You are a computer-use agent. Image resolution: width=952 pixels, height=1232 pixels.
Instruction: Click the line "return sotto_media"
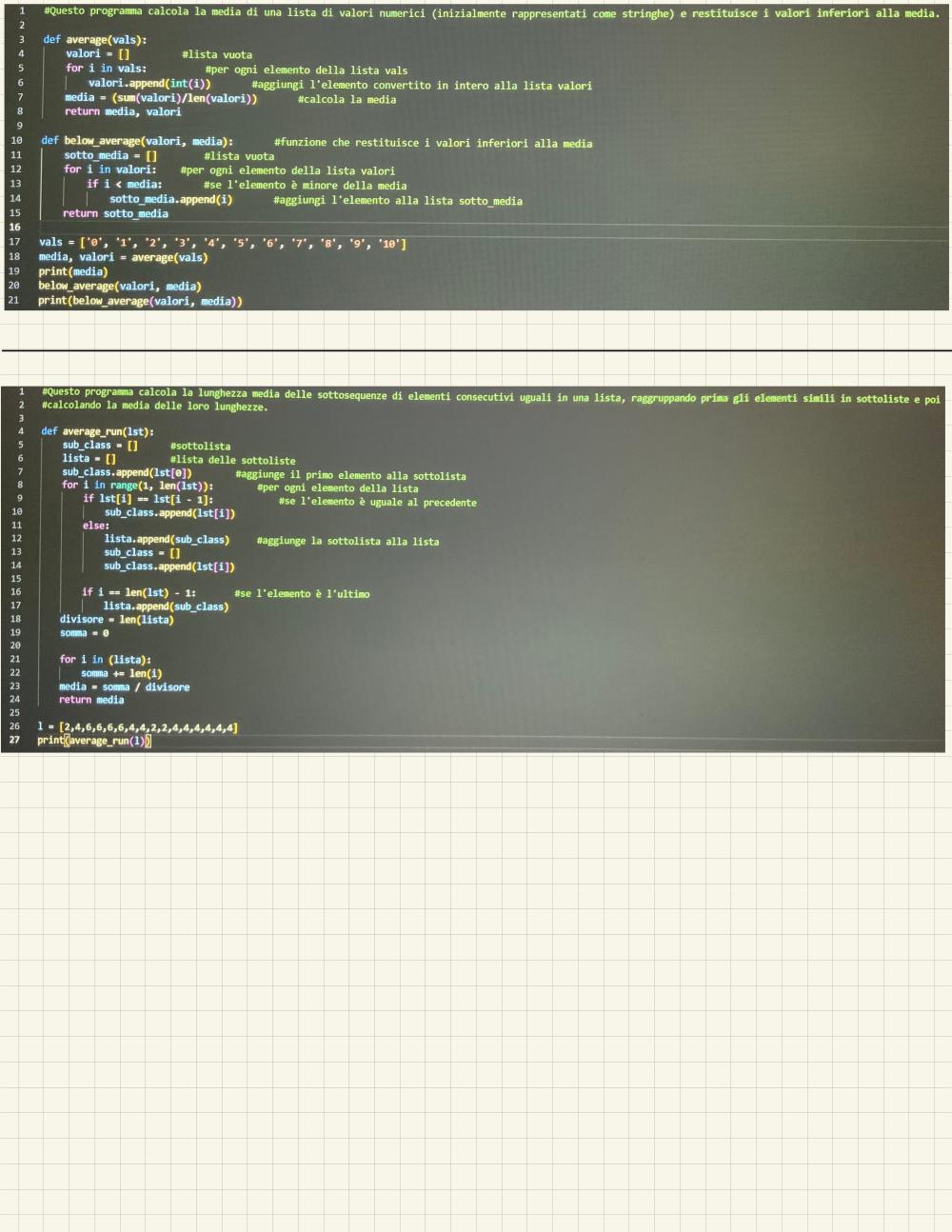(115, 213)
